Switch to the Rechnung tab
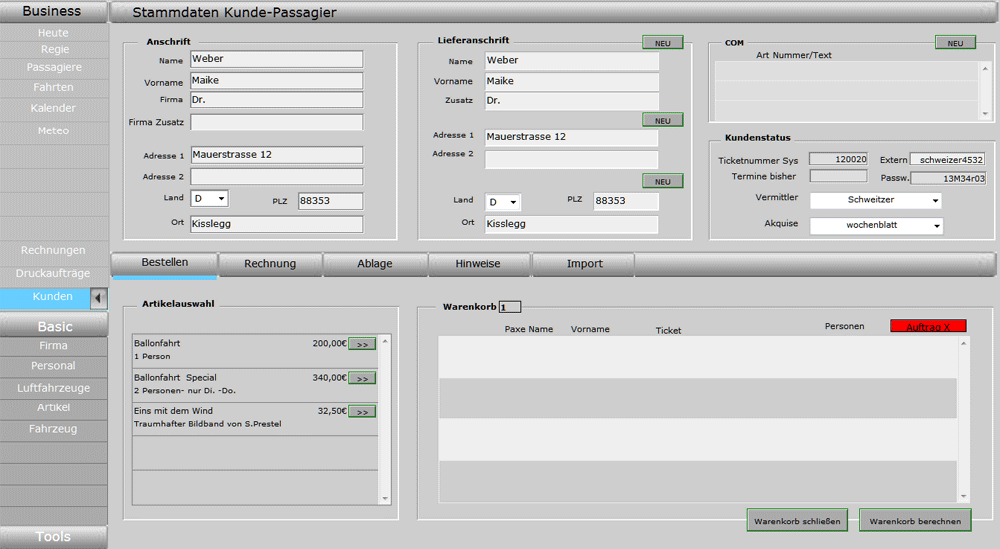 pyautogui.click(x=270, y=264)
